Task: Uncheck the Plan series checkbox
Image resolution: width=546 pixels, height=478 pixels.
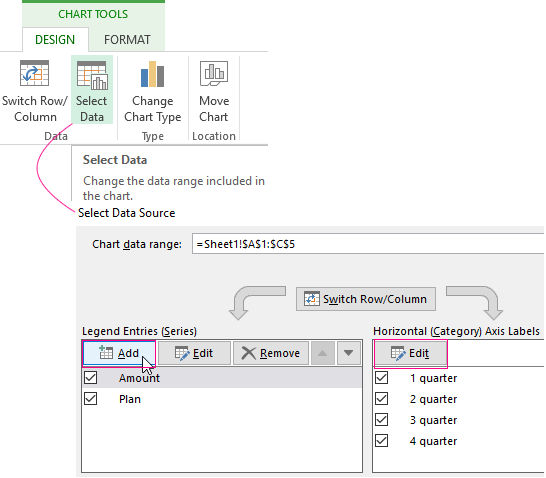Action: click(91, 399)
